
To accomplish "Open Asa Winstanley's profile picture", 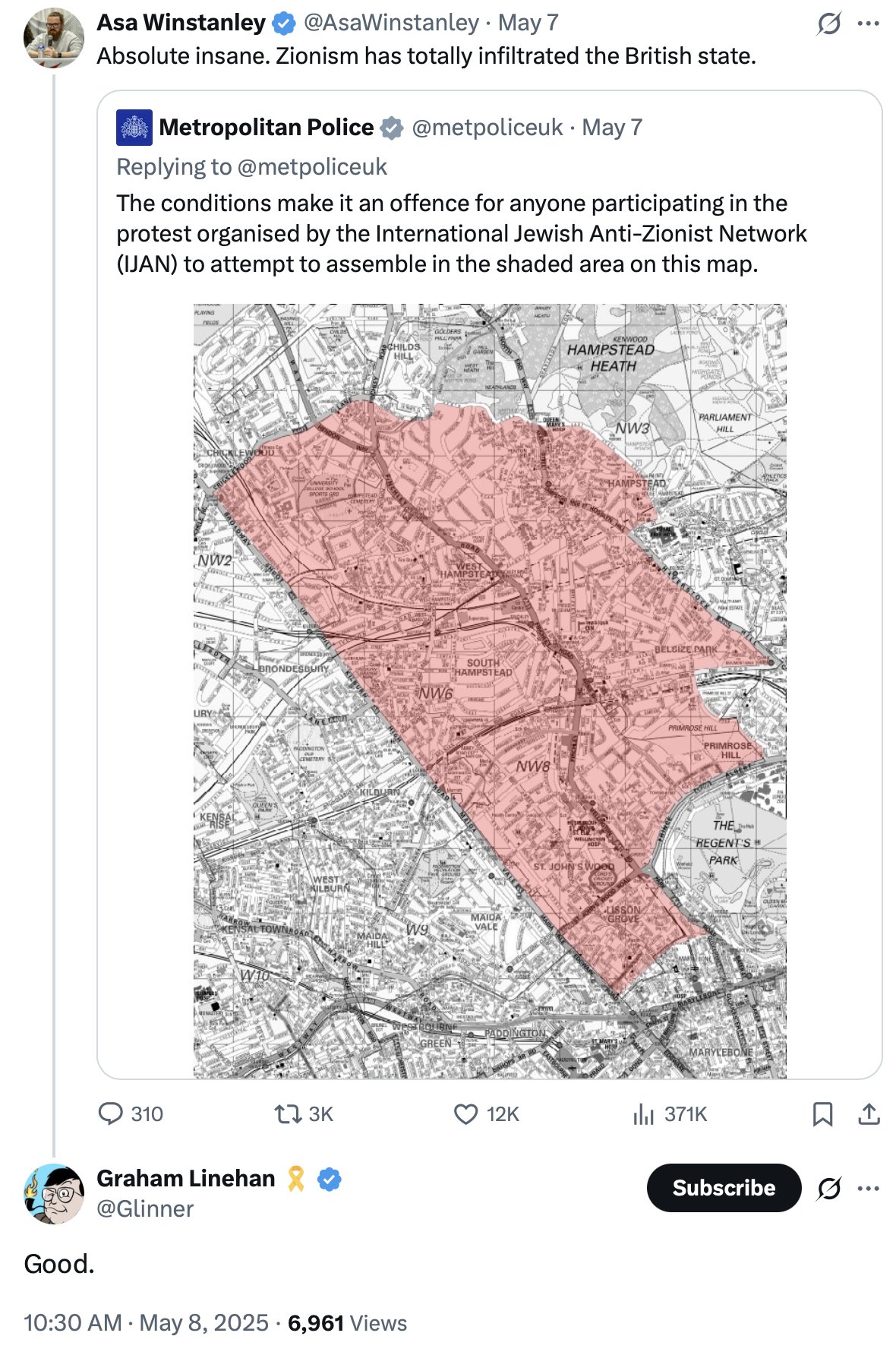I will click(53, 38).
